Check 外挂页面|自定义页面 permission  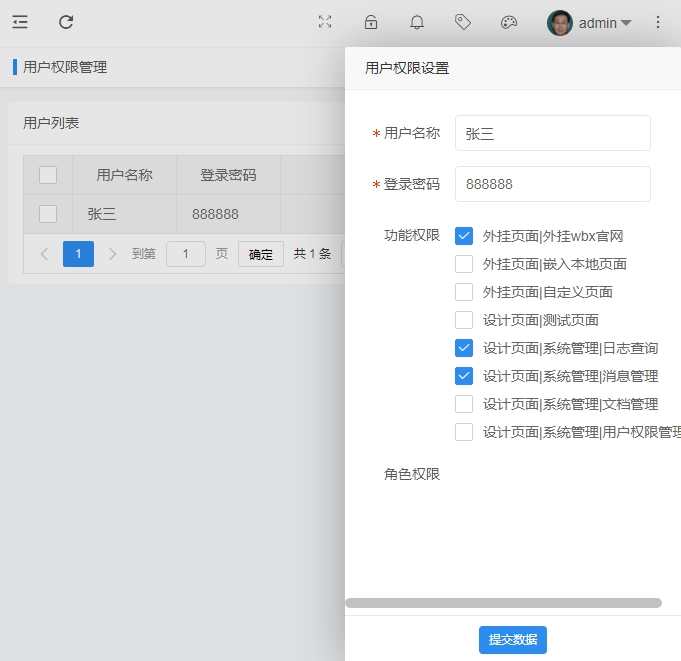pyautogui.click(x=464, y=292)
